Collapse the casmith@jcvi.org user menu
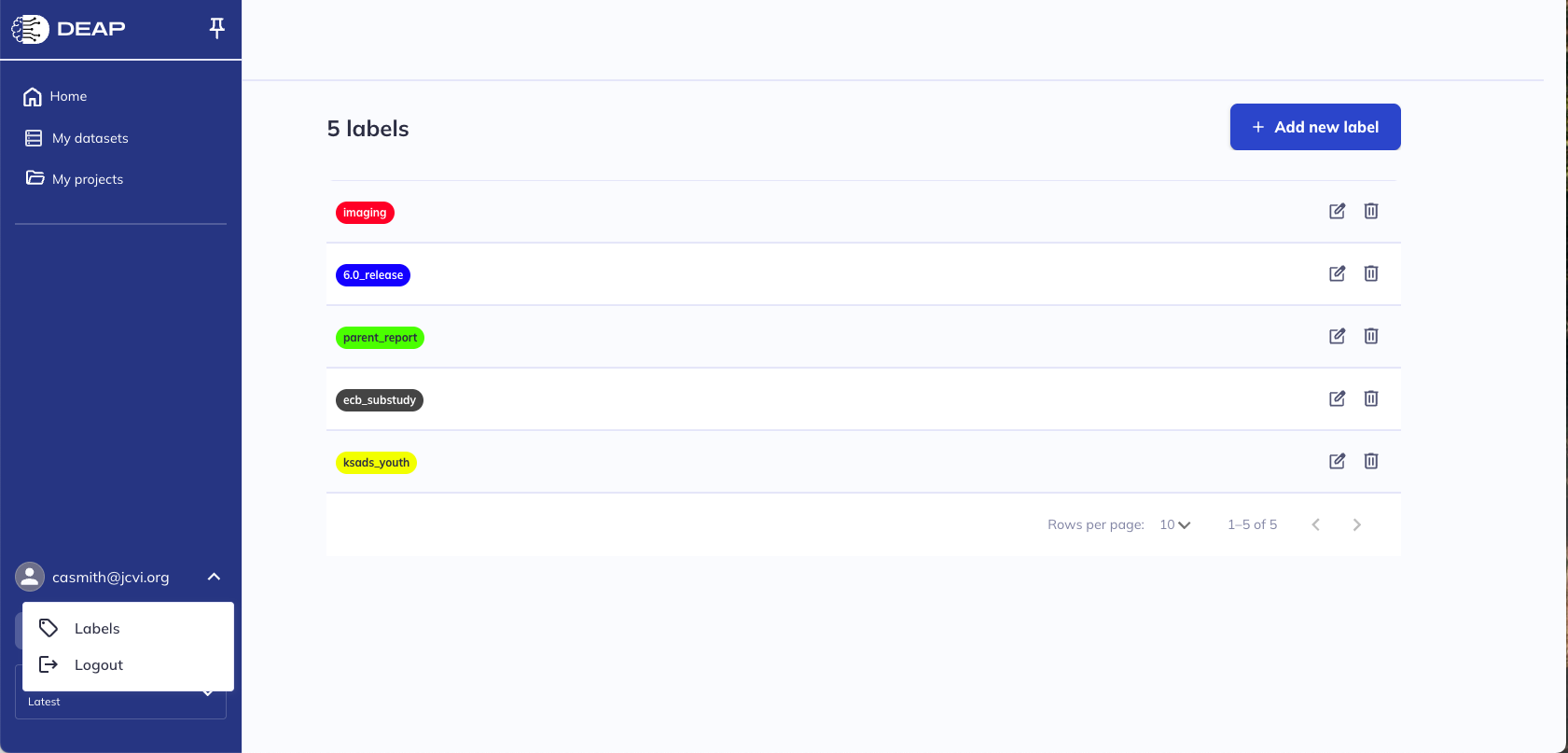 214,577
